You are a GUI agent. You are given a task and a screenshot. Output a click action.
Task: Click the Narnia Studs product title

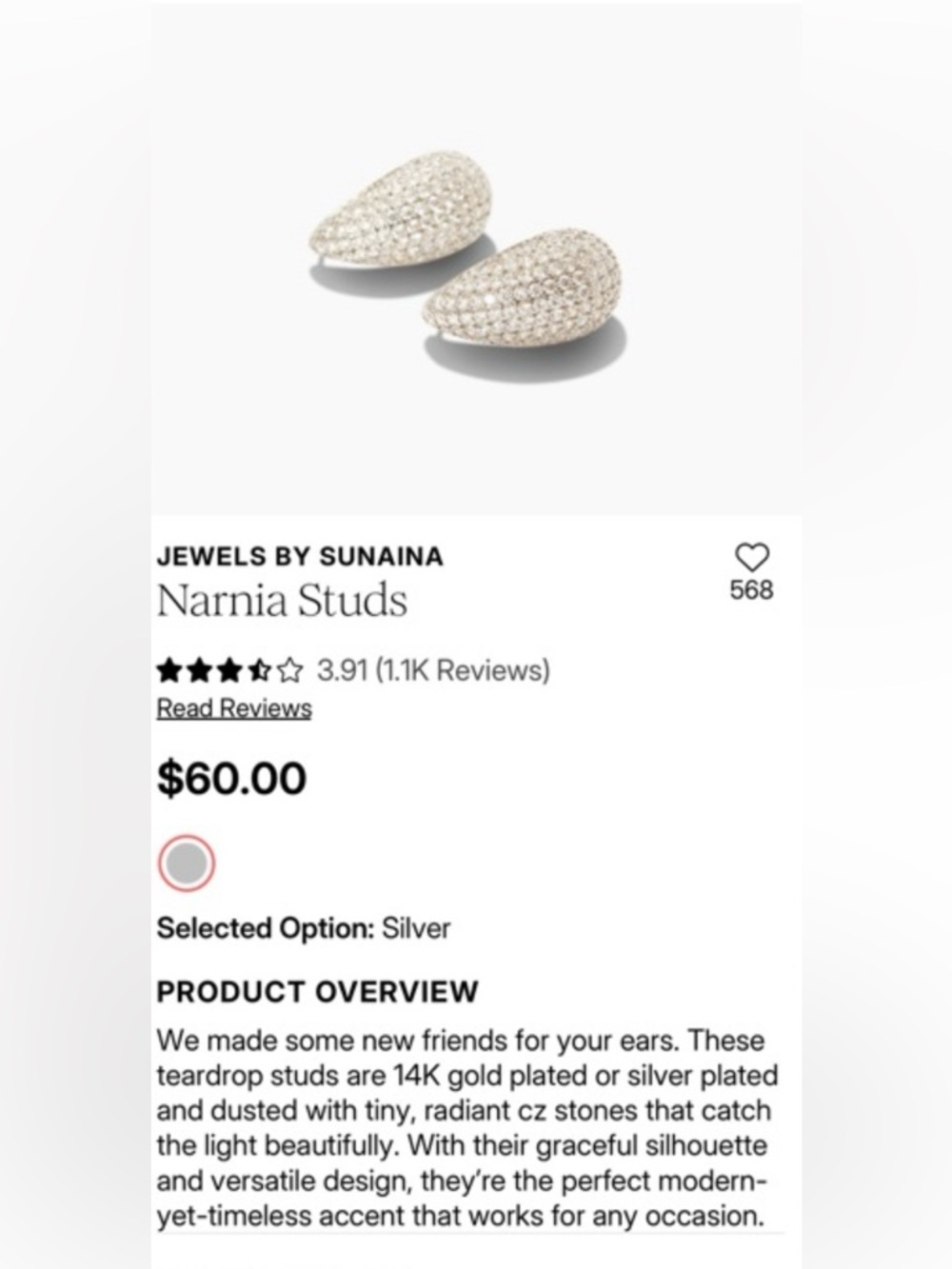click(x=282, y=600)
